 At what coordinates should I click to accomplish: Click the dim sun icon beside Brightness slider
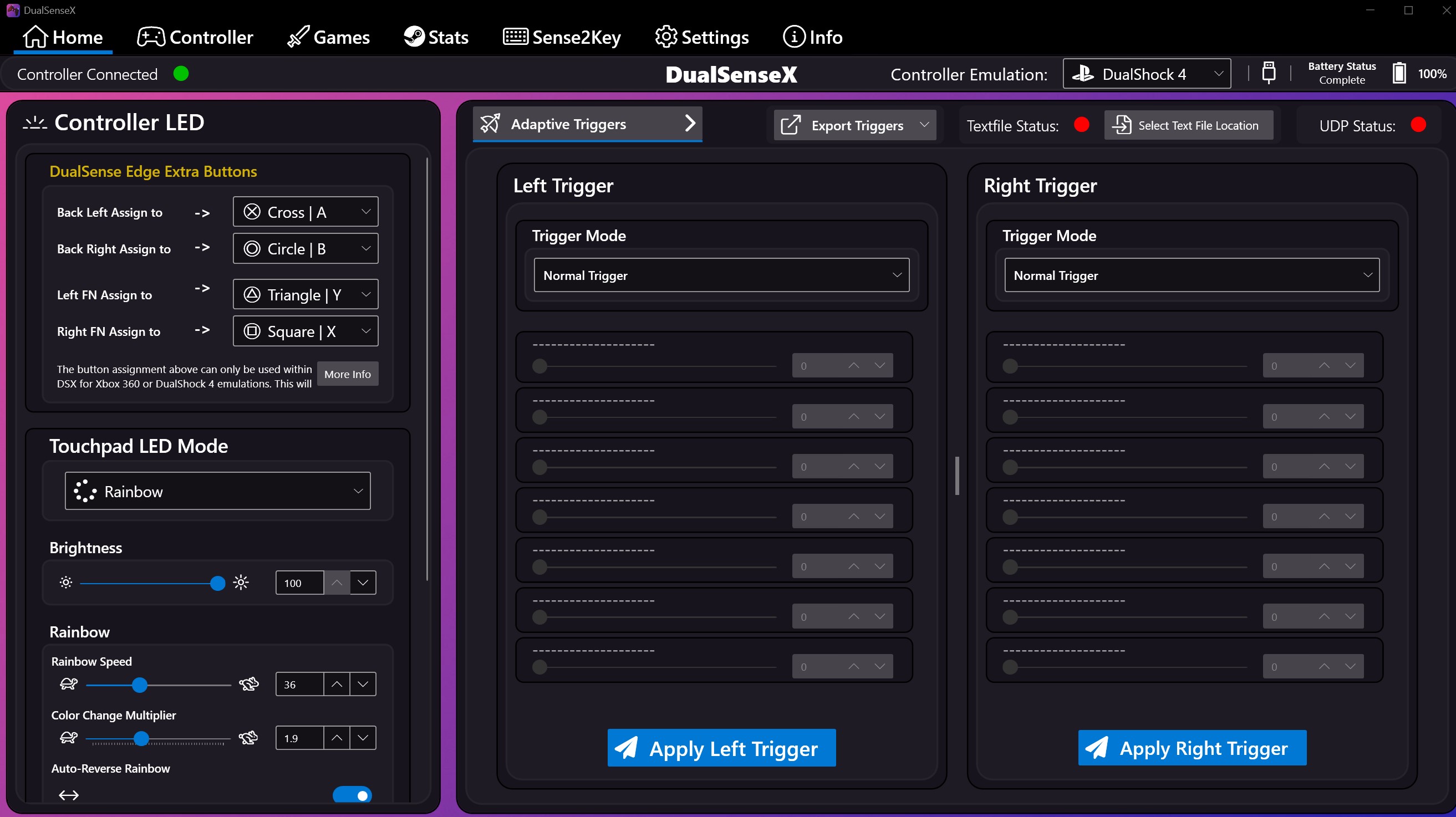click(66, 583)
